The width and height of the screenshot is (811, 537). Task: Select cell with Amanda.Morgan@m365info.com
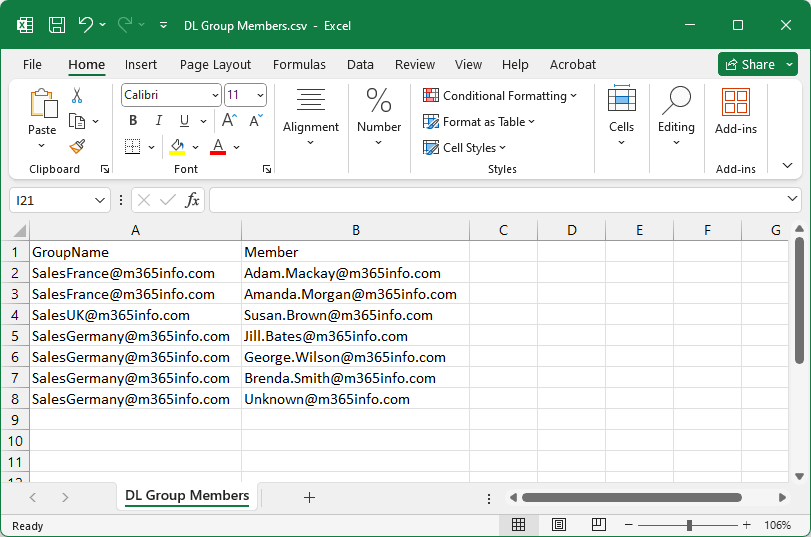click(x=355, y=294)
